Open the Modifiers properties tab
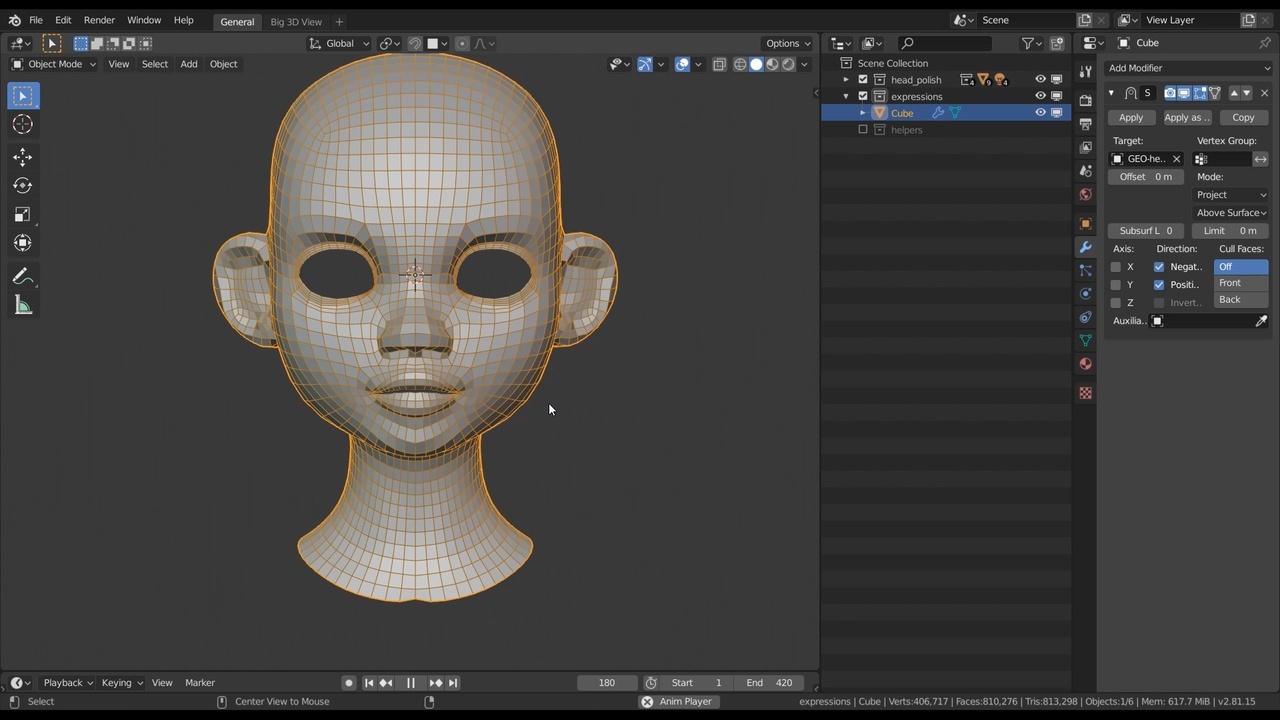1280x720 pixels. coord(1085,247)
